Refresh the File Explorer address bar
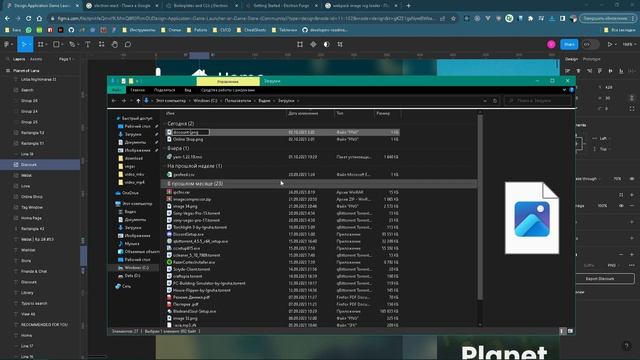The width and height of the screenshot is (640, 360). click(x=495, y=100)
